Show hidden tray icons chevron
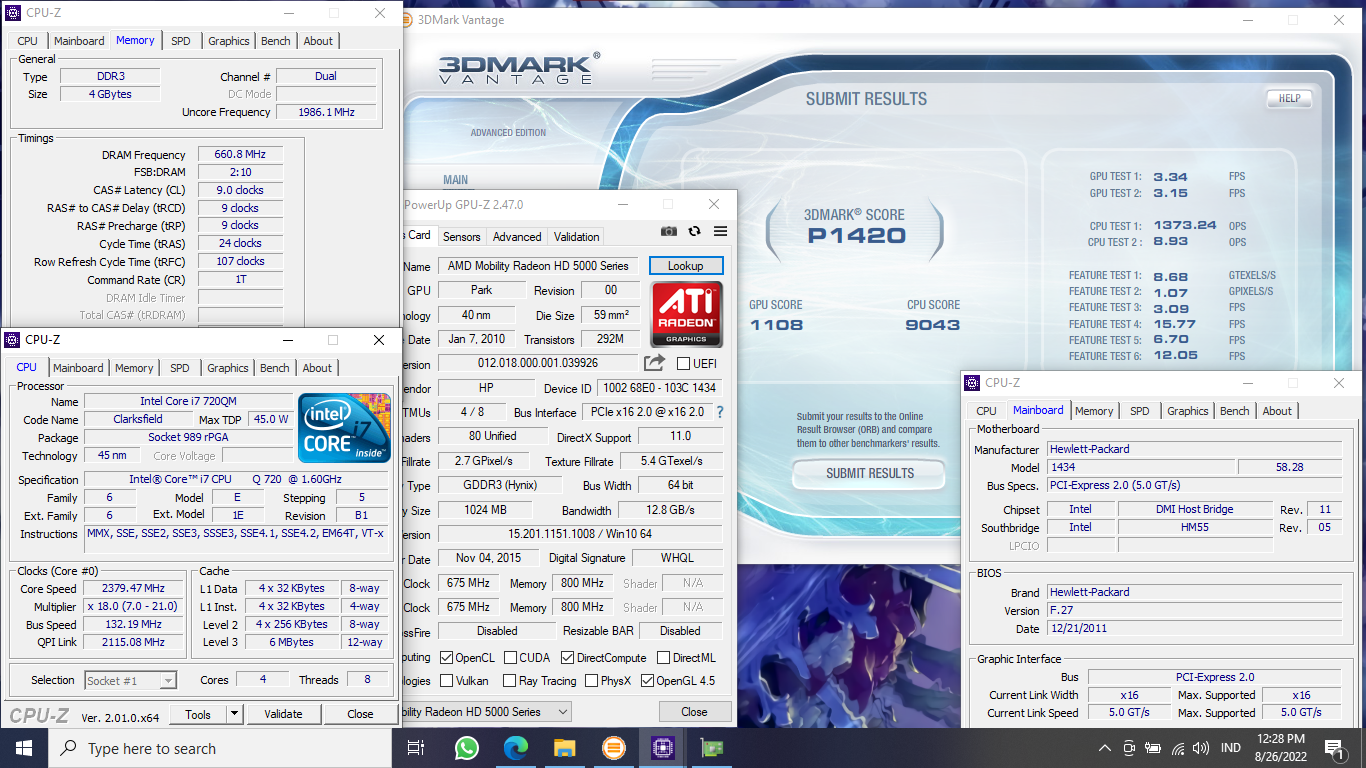1366x768 pixels. pos(1105,748)
